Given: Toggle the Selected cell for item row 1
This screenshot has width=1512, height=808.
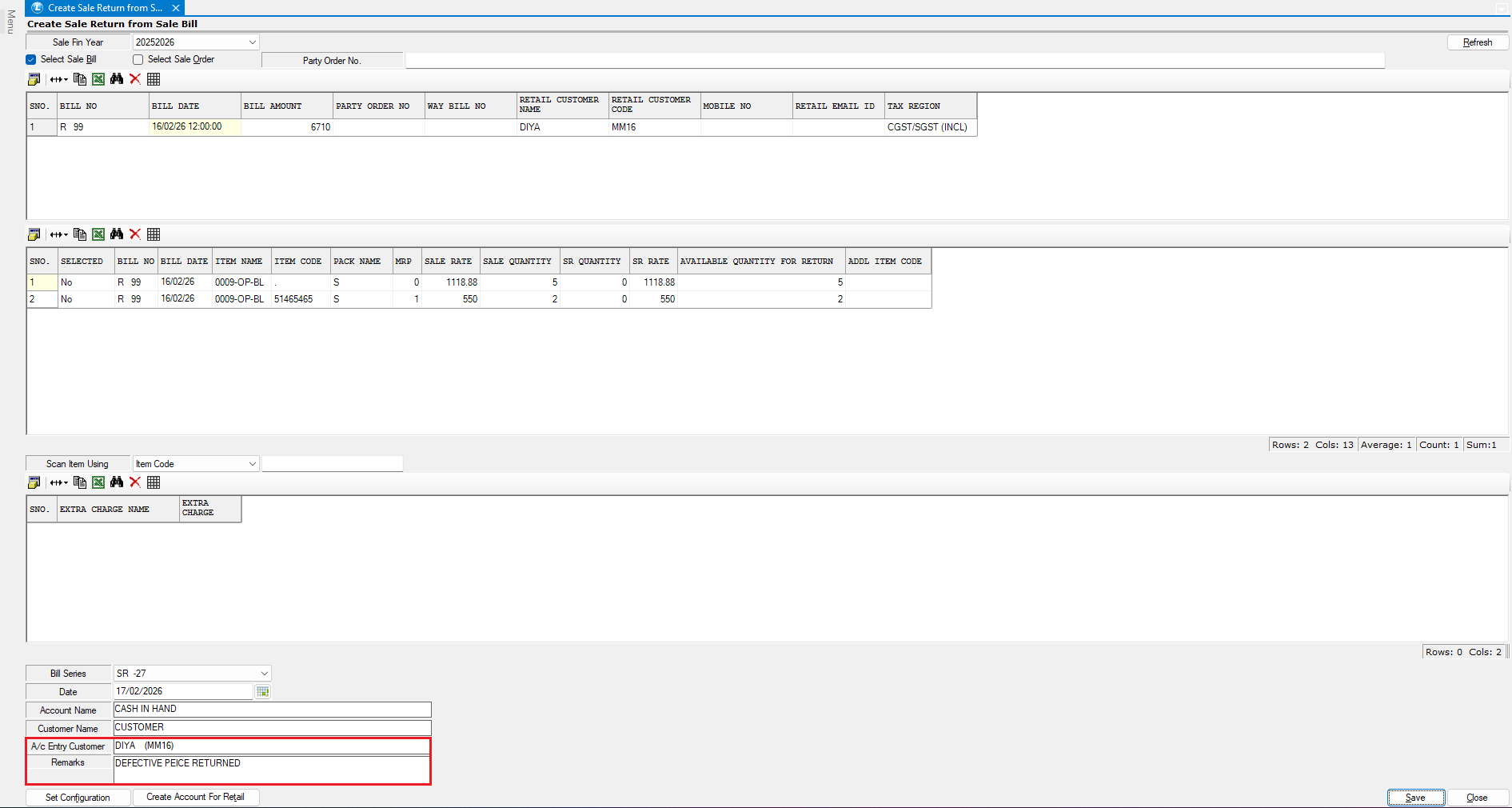Looking at the screenshot, I should point(86,282).
